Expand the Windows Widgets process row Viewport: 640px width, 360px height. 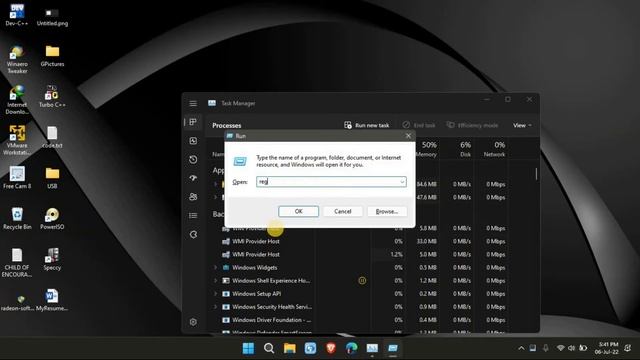pyautogui.click(x=216, y=268)
